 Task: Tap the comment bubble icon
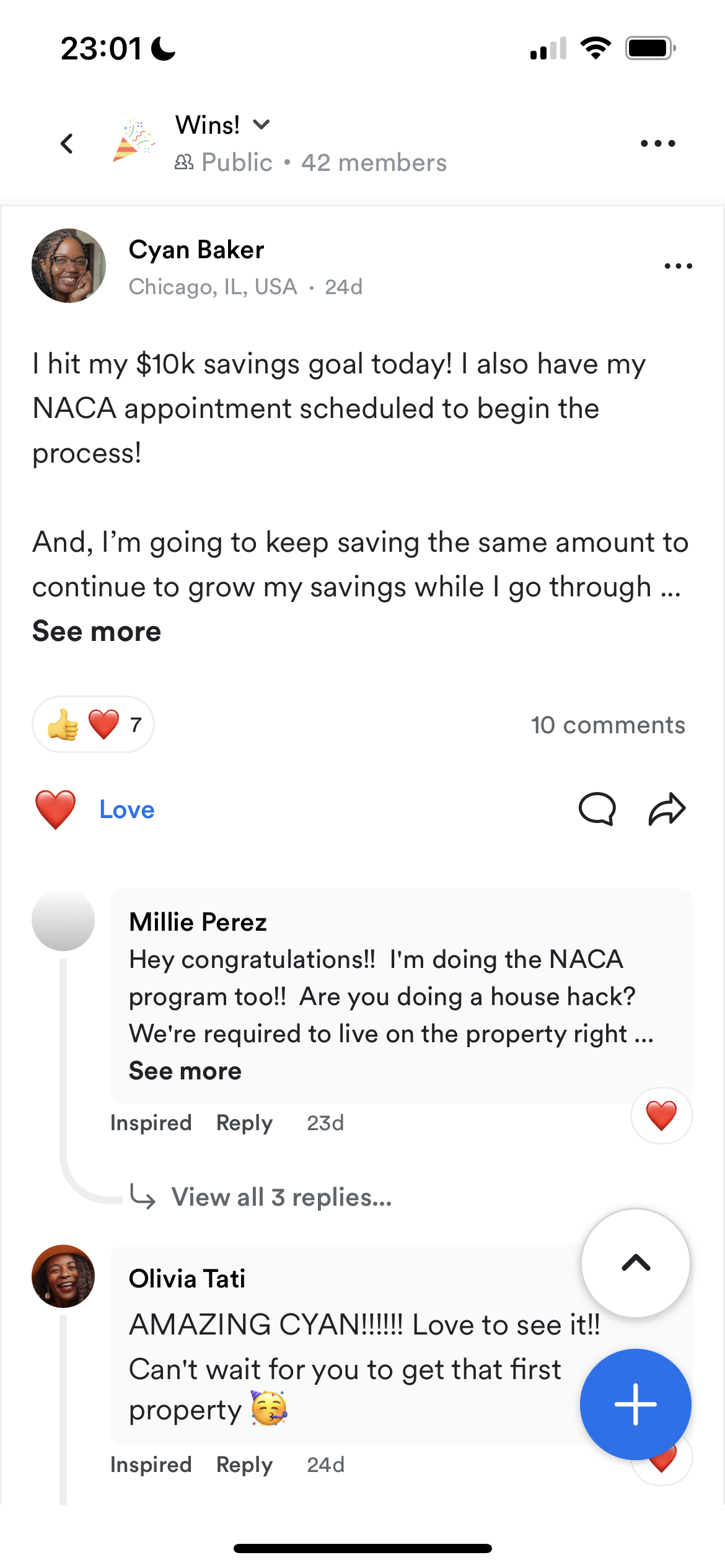pyautogui.click(x=597, y=809)
